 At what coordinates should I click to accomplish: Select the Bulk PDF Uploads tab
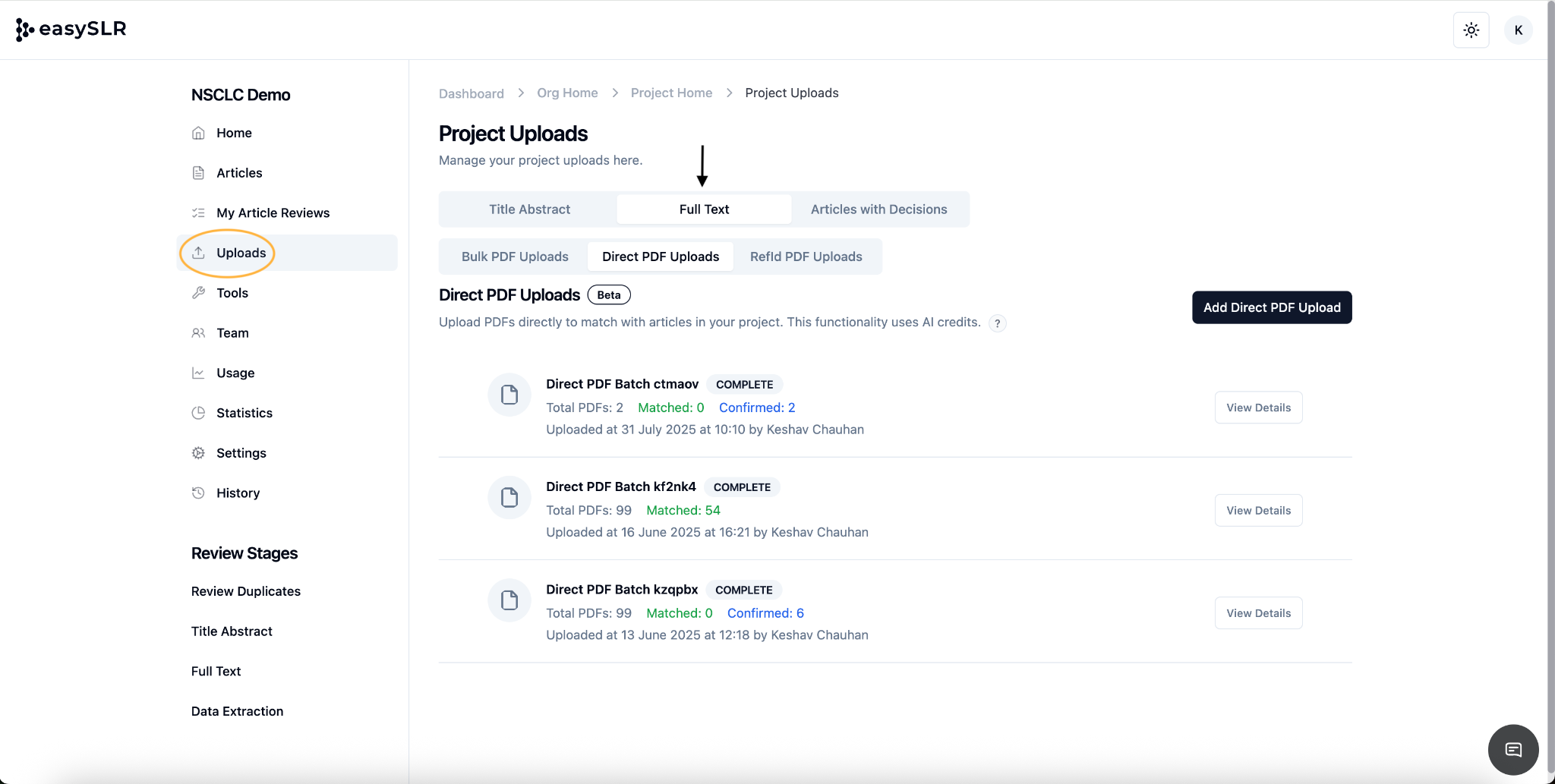(515, 257)
